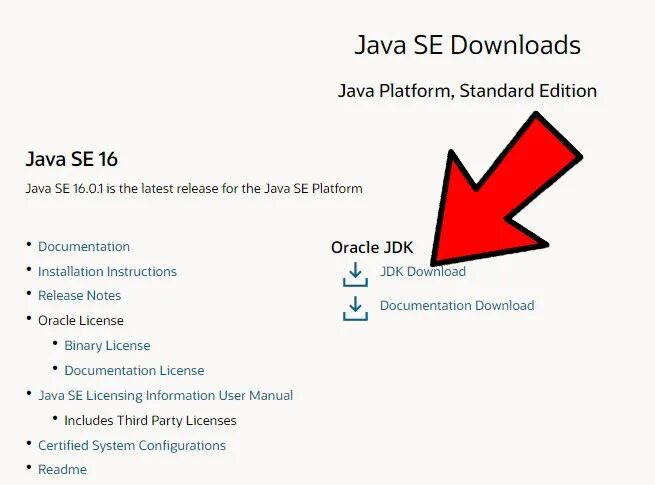This screenshot has height=485, width=655.
Task: Click the Java Platform, Standard Edition subtitle
Action: click(x=467, y=91)
